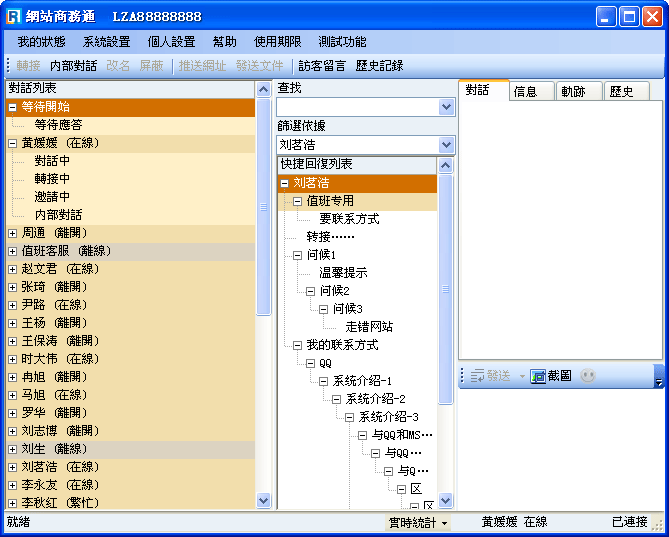Open the emoticon smiley picker
The width and height of the screenshot is (669, 537).
coord(589,376)
